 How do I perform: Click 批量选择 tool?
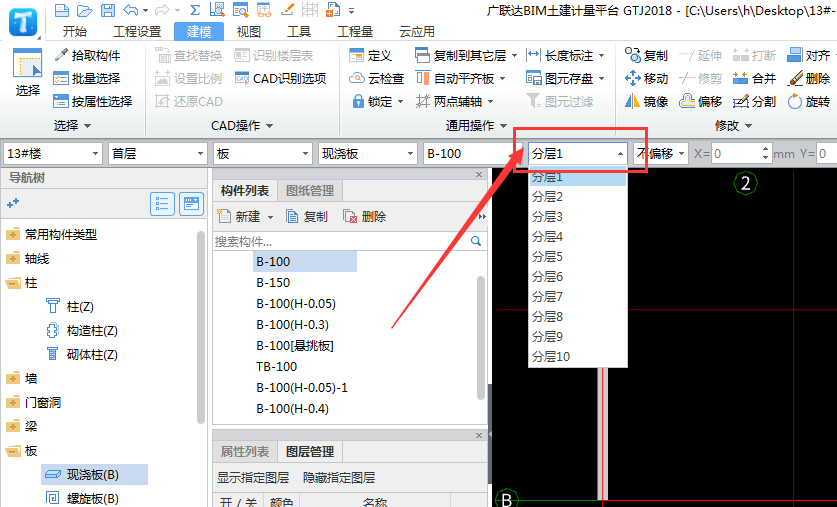tap(87, 78)
